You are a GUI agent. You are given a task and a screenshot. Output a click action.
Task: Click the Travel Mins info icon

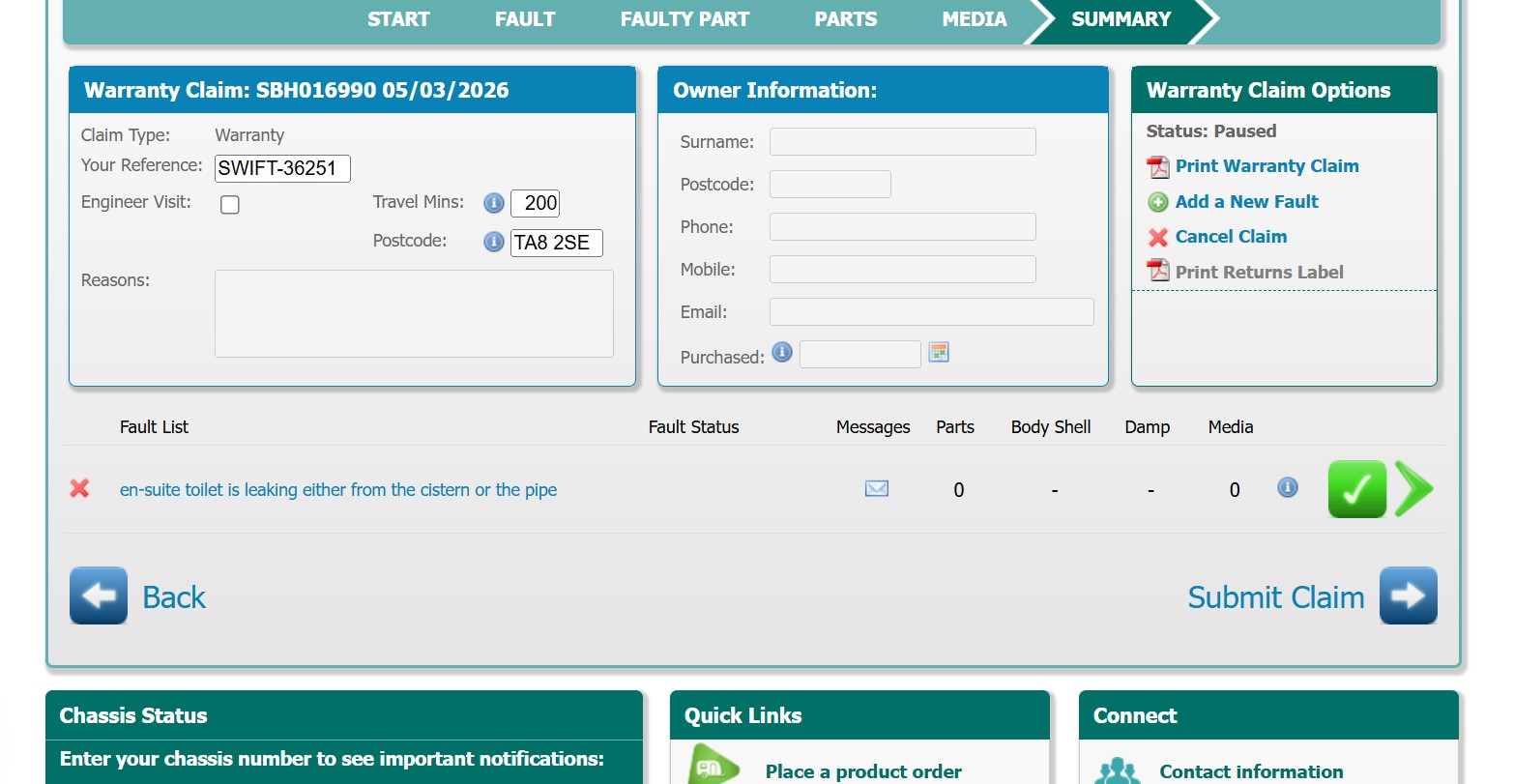494,203
